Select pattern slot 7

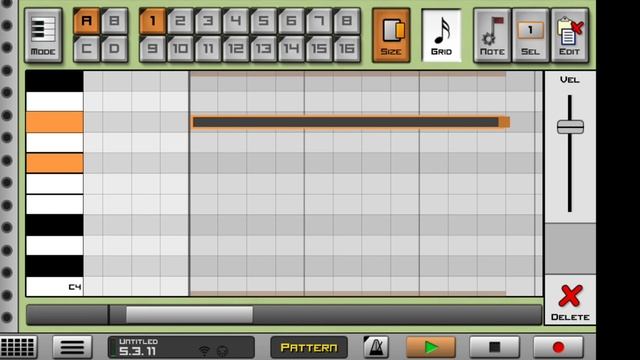coord(319,21)
